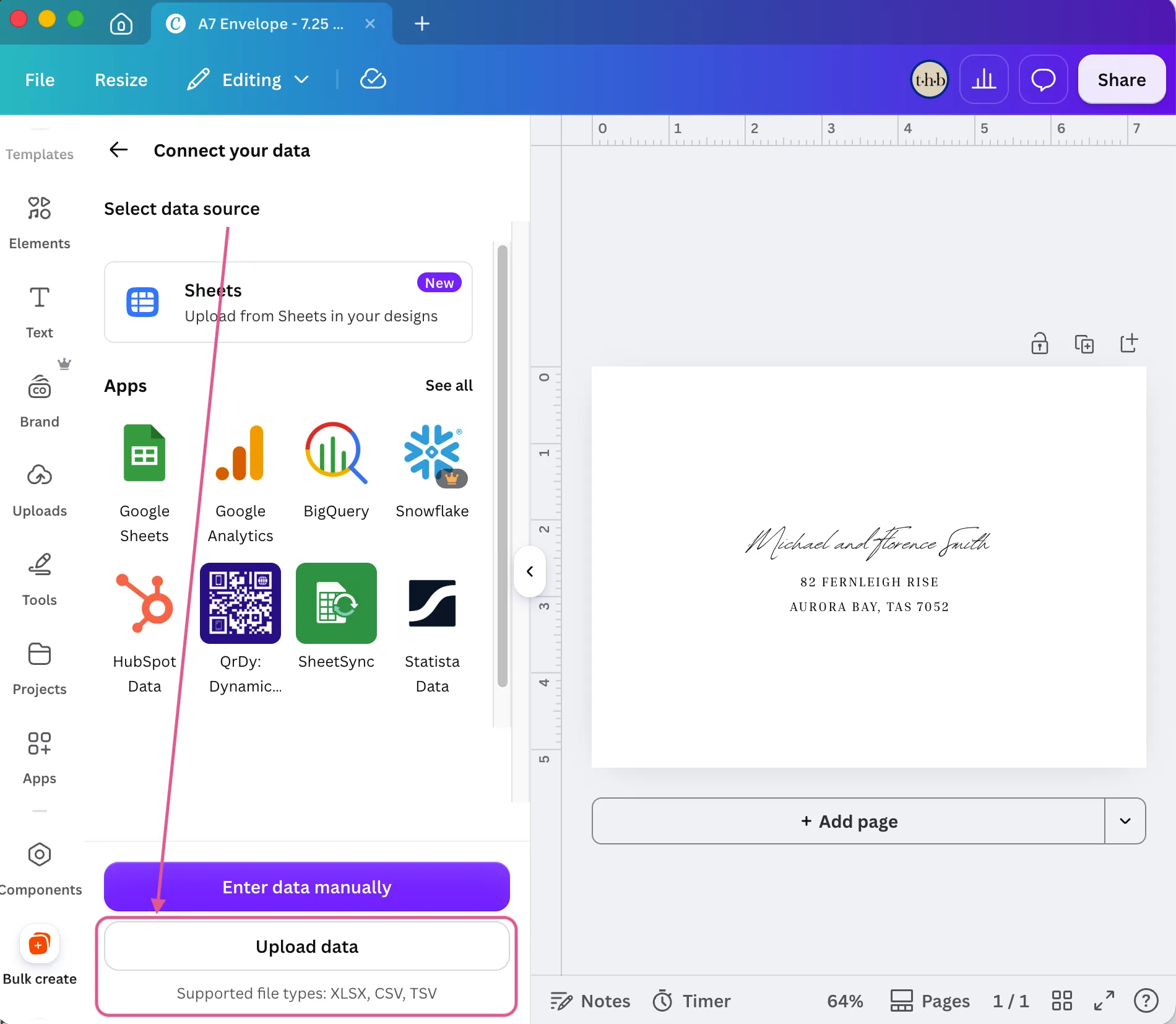
Task: Go back from Connect your data
Action: click(x=118, y=150)
